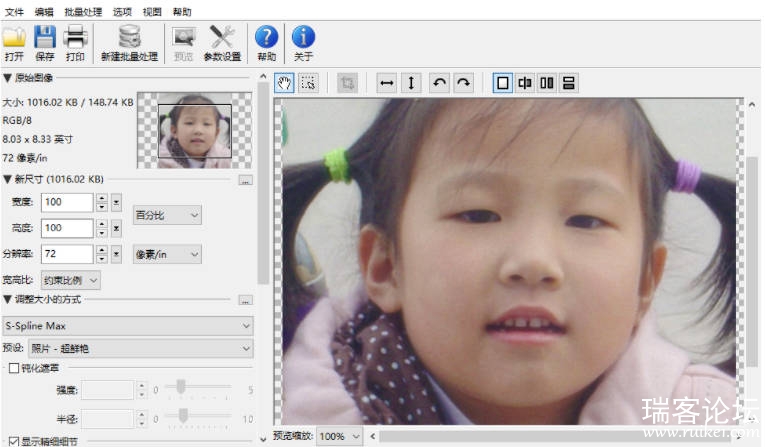Click the ellipsis button in 调整大小的方式 header
The width and height of the screenshot is (765, 447).
(x=245, y=300)
